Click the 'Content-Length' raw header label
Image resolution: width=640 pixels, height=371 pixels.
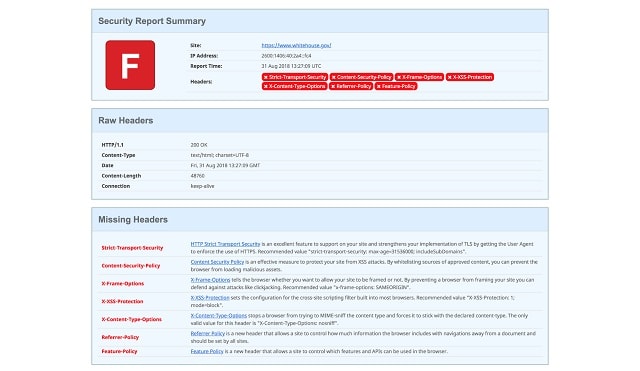pos(121,176)
